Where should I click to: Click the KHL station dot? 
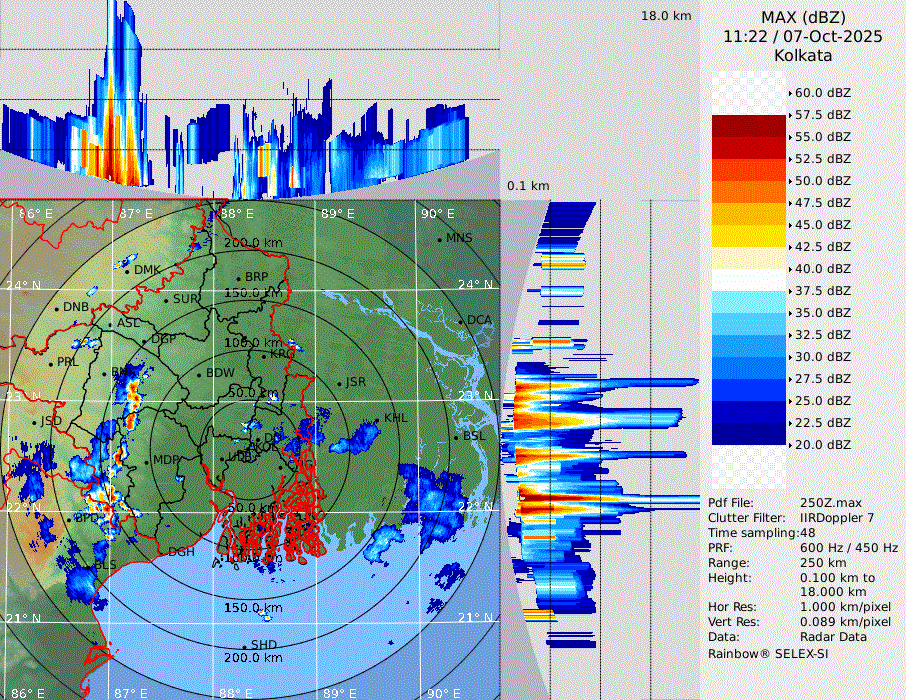coord(378,418)
